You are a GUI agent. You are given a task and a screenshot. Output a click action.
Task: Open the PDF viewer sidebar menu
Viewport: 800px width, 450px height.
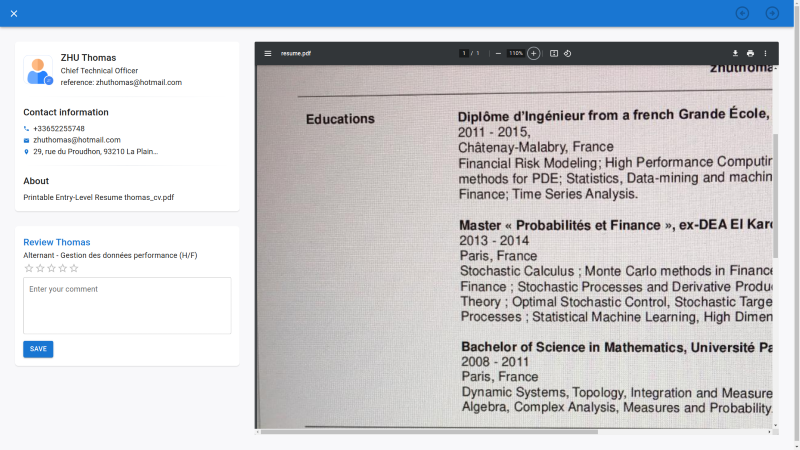click(x=268, y=53)
